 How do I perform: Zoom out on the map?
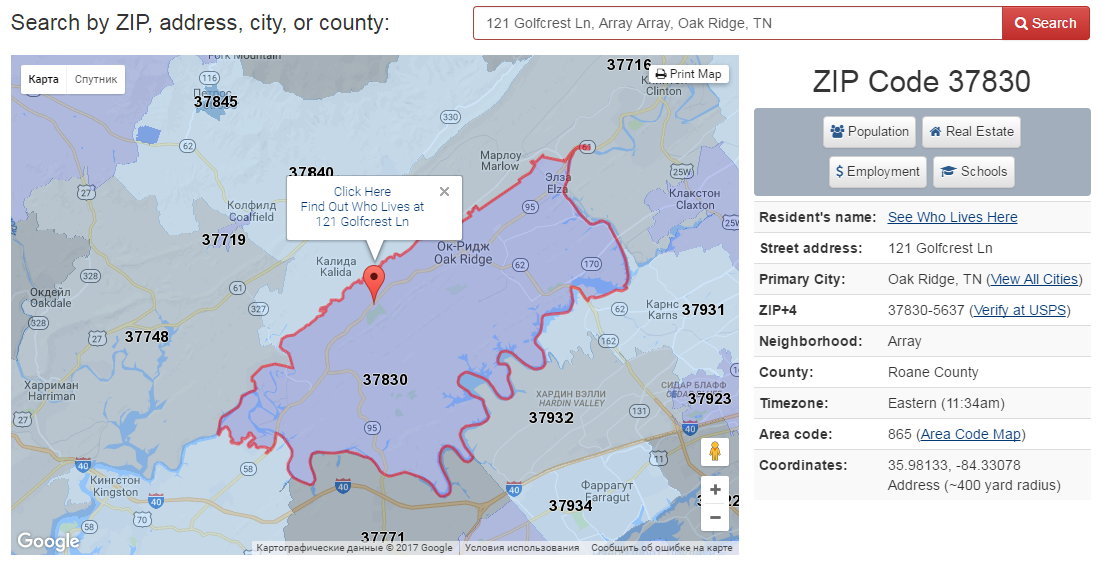[x=714, y=518]
